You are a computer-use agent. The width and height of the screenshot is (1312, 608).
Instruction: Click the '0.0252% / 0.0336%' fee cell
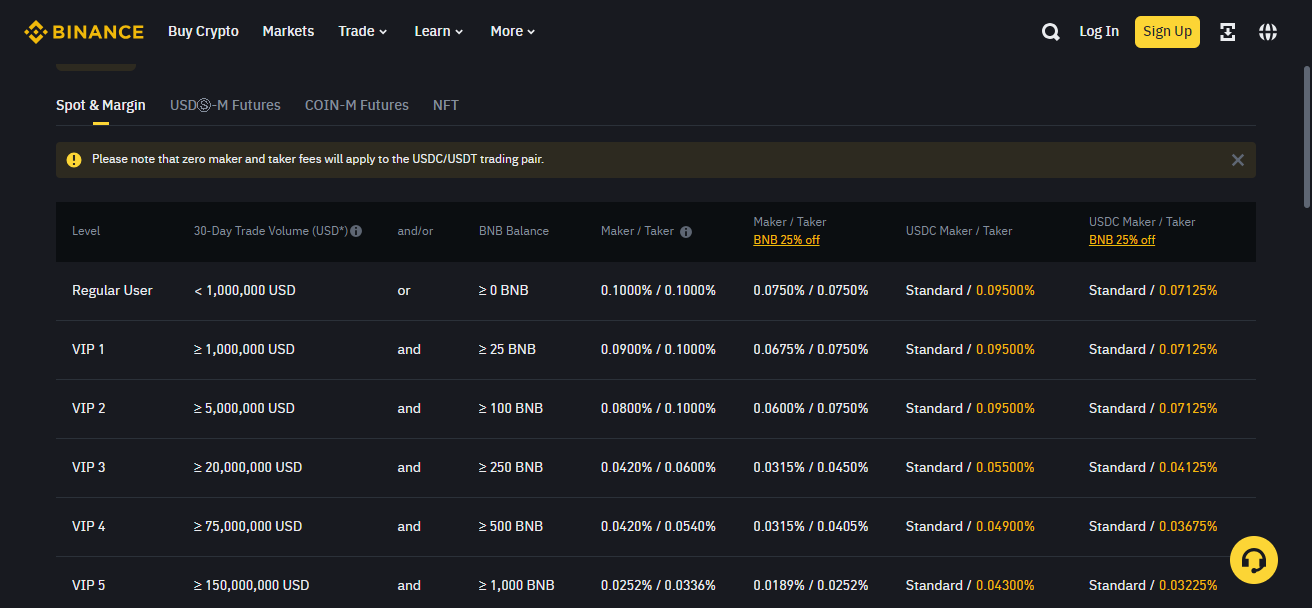coord(658,585)
